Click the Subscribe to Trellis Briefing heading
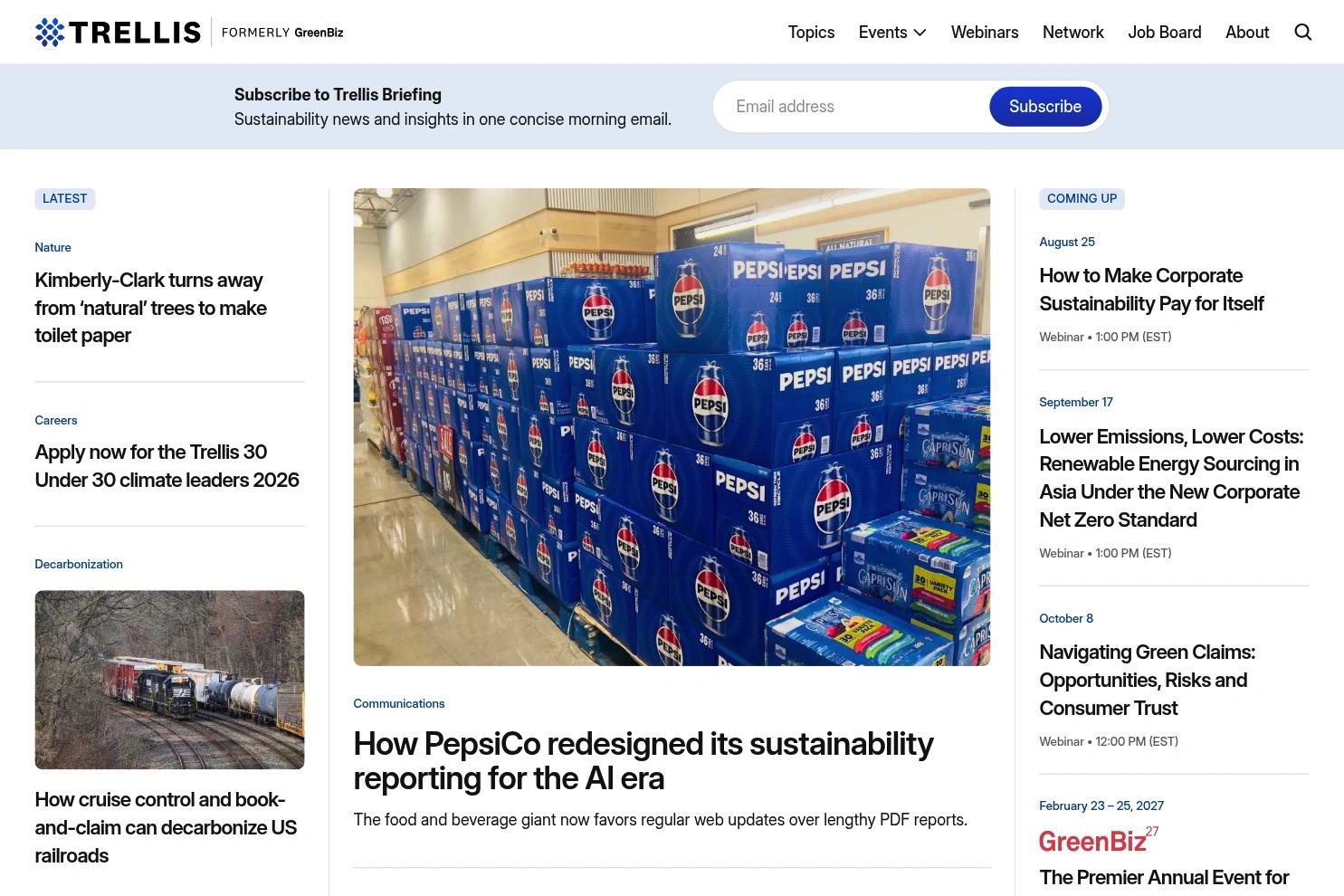This screenshot has width=1344, height=896. click(x=338, y=95)
